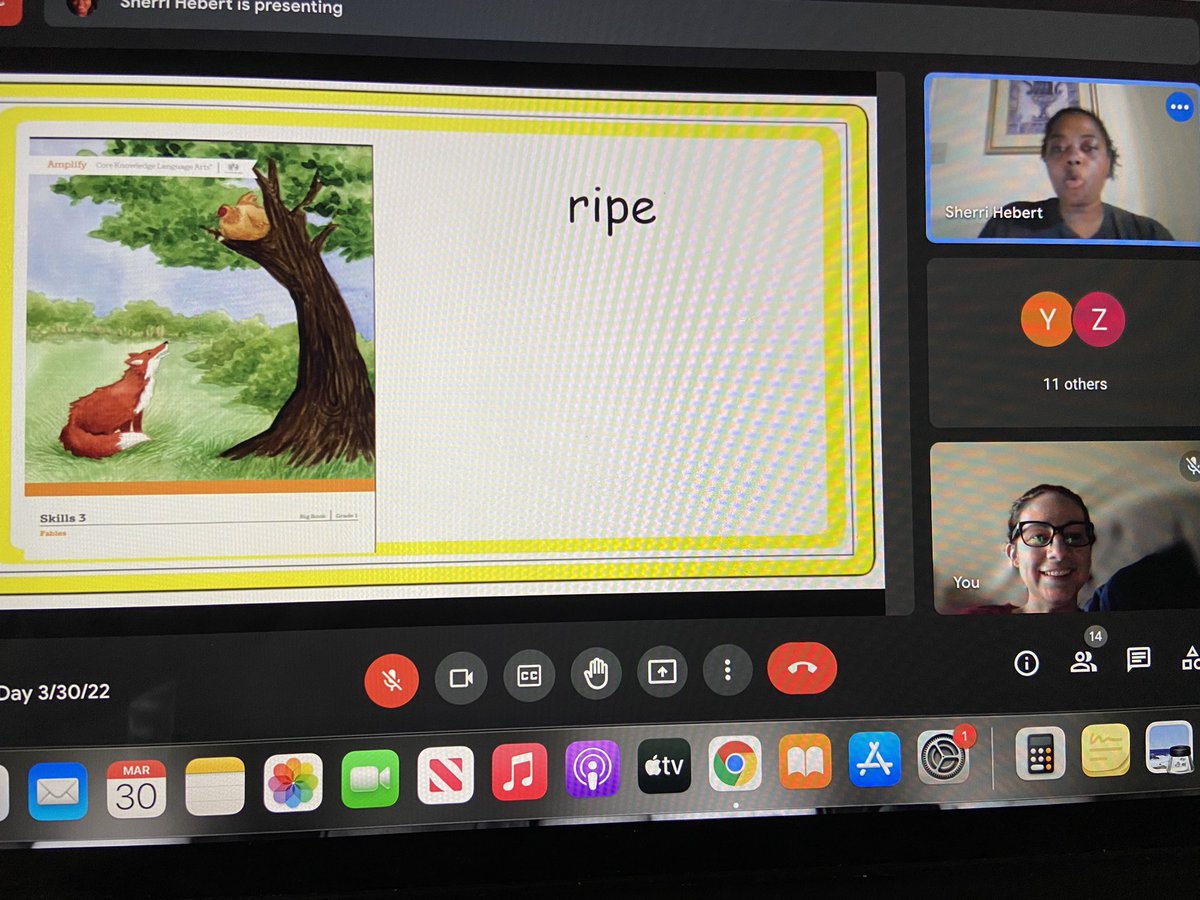Toggle the camera button in call controls
The height and width of the screenshot is (900, 1200).
point(461,678)
